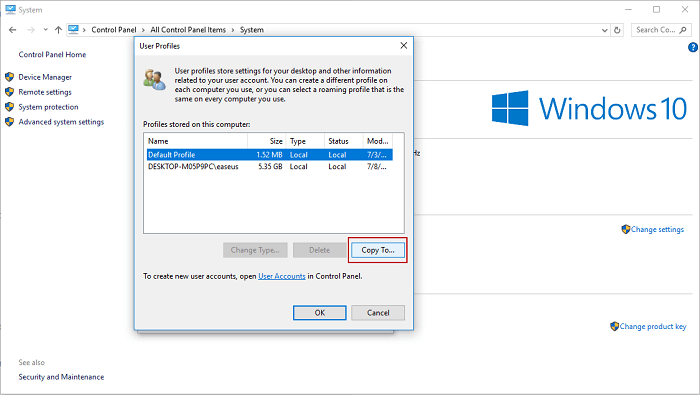
Task: Click the System title bar icon
Action: pos(10,9)
